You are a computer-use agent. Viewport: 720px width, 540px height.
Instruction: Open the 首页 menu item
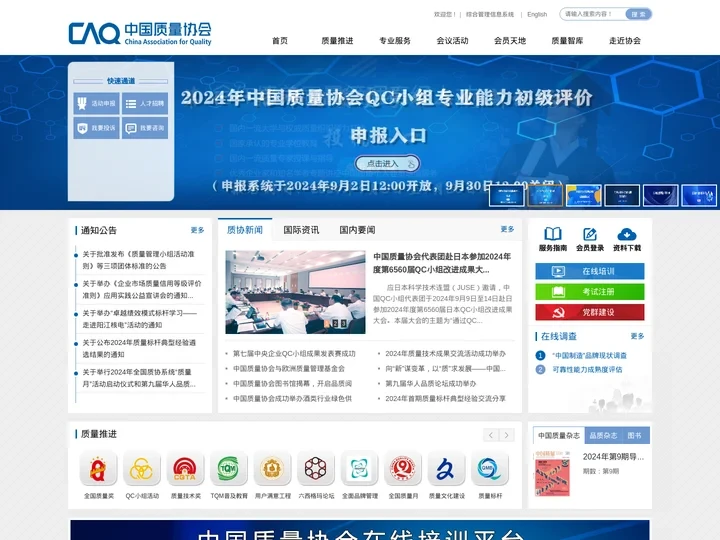pyautogui.click(x=280, y=40)
